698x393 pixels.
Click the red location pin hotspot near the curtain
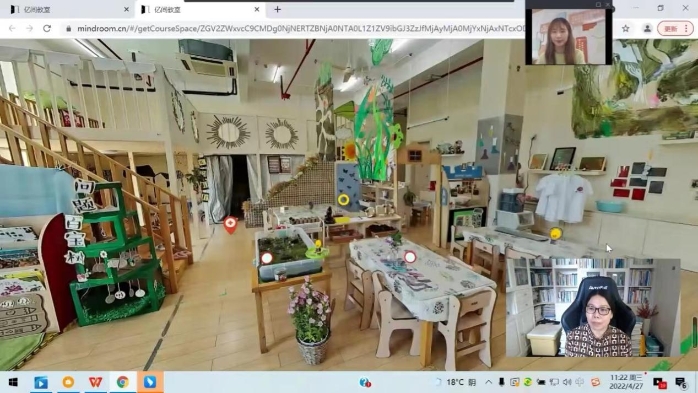pyautogui.click(x=230, y=225)
